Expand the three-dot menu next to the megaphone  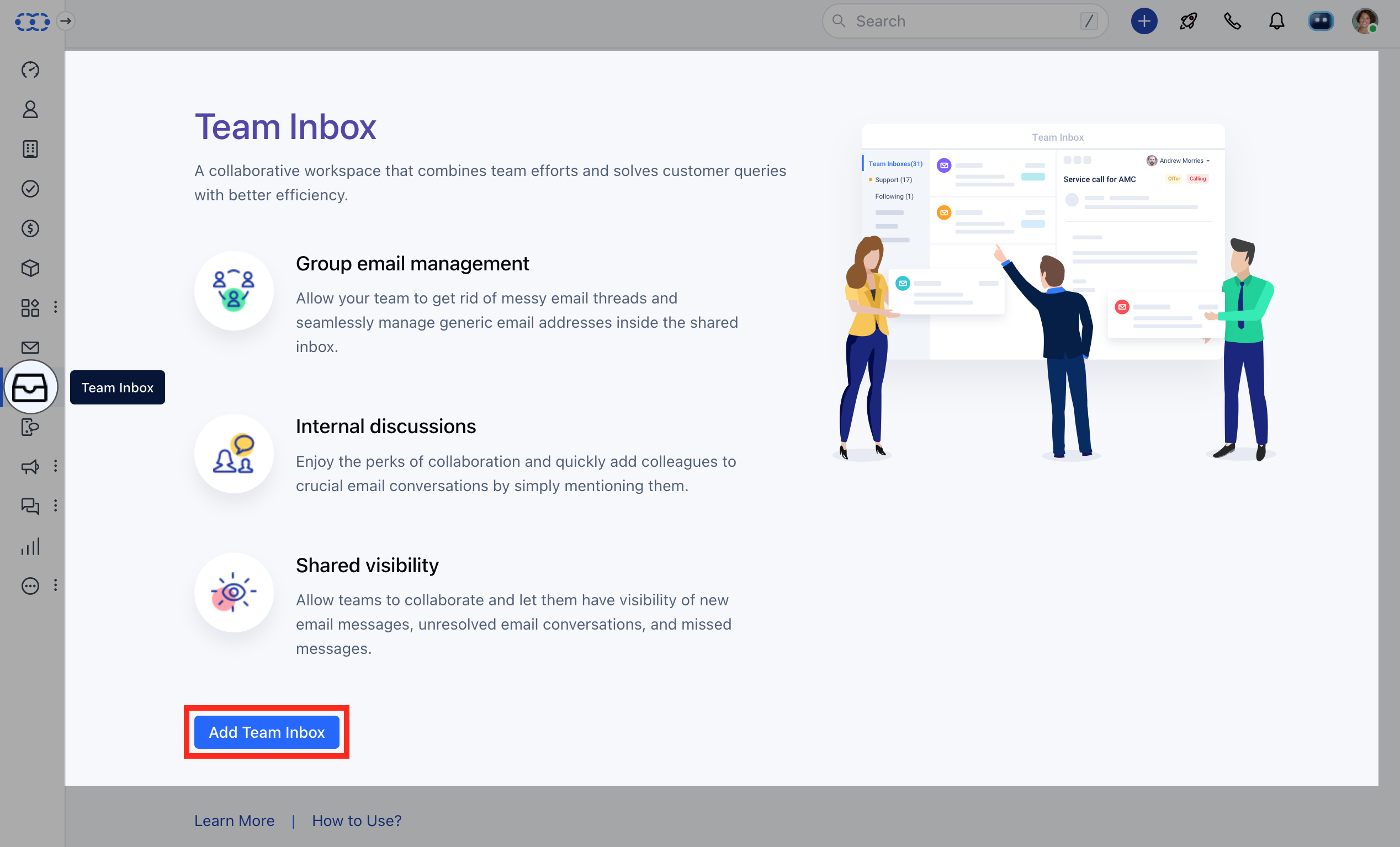click(x=55, y=466)
